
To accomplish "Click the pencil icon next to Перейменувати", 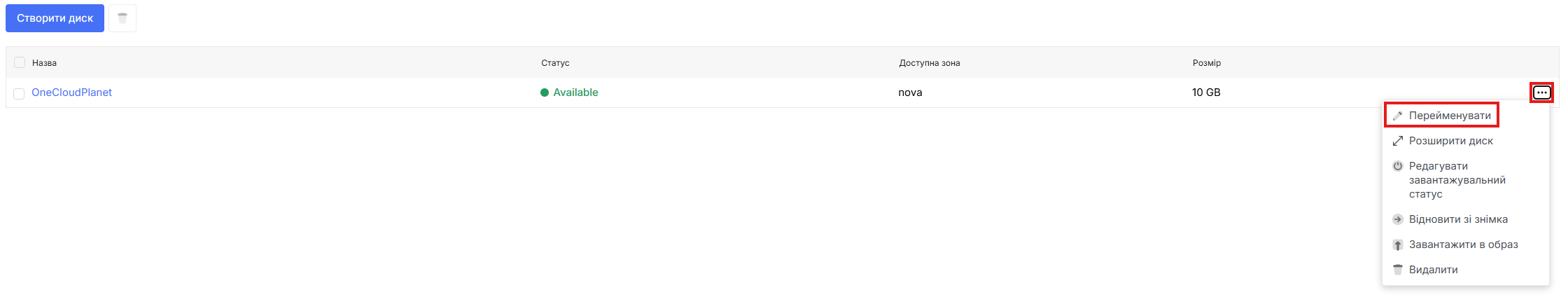I will coord(1397,116).
